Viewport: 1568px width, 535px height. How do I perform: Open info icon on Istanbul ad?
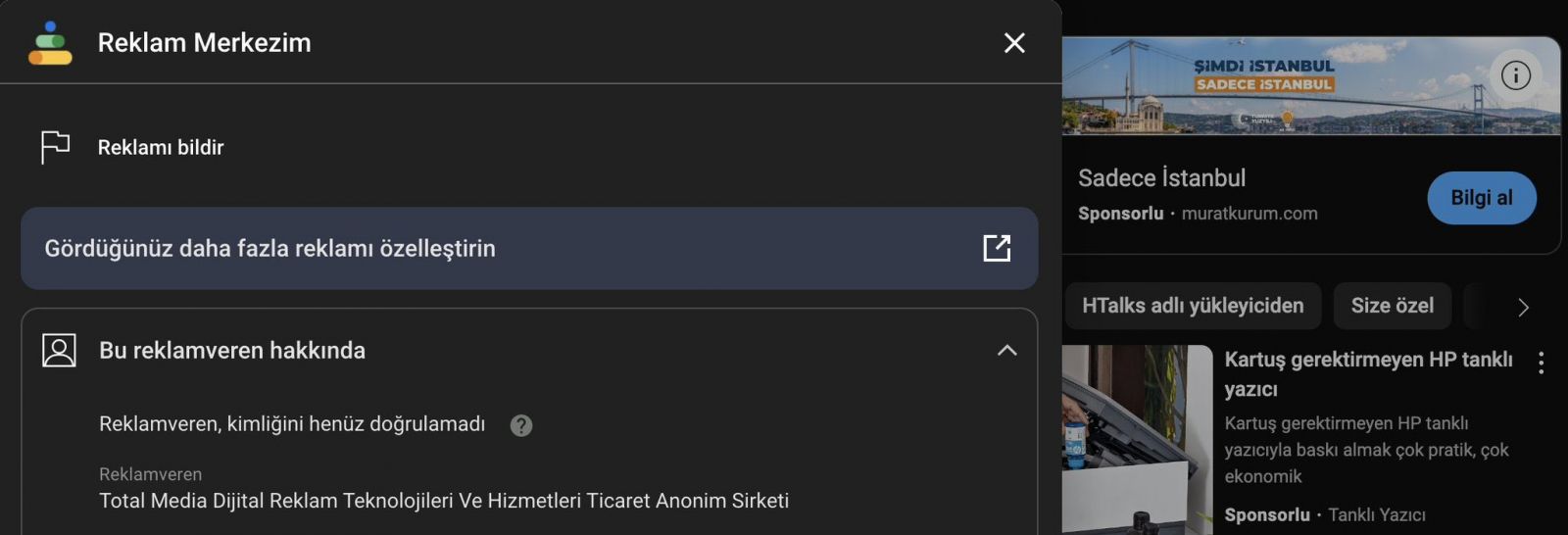click(1515, 75)
